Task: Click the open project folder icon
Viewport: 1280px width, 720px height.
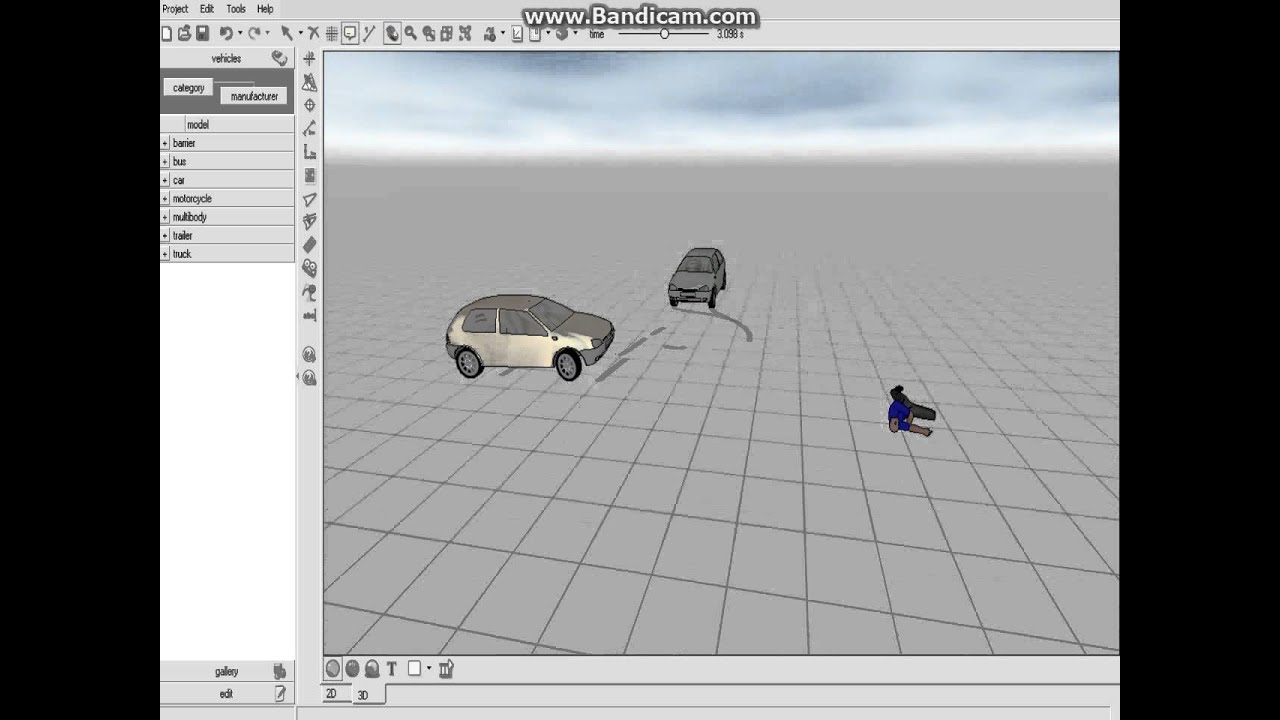Action: click(x=184, y=34)
